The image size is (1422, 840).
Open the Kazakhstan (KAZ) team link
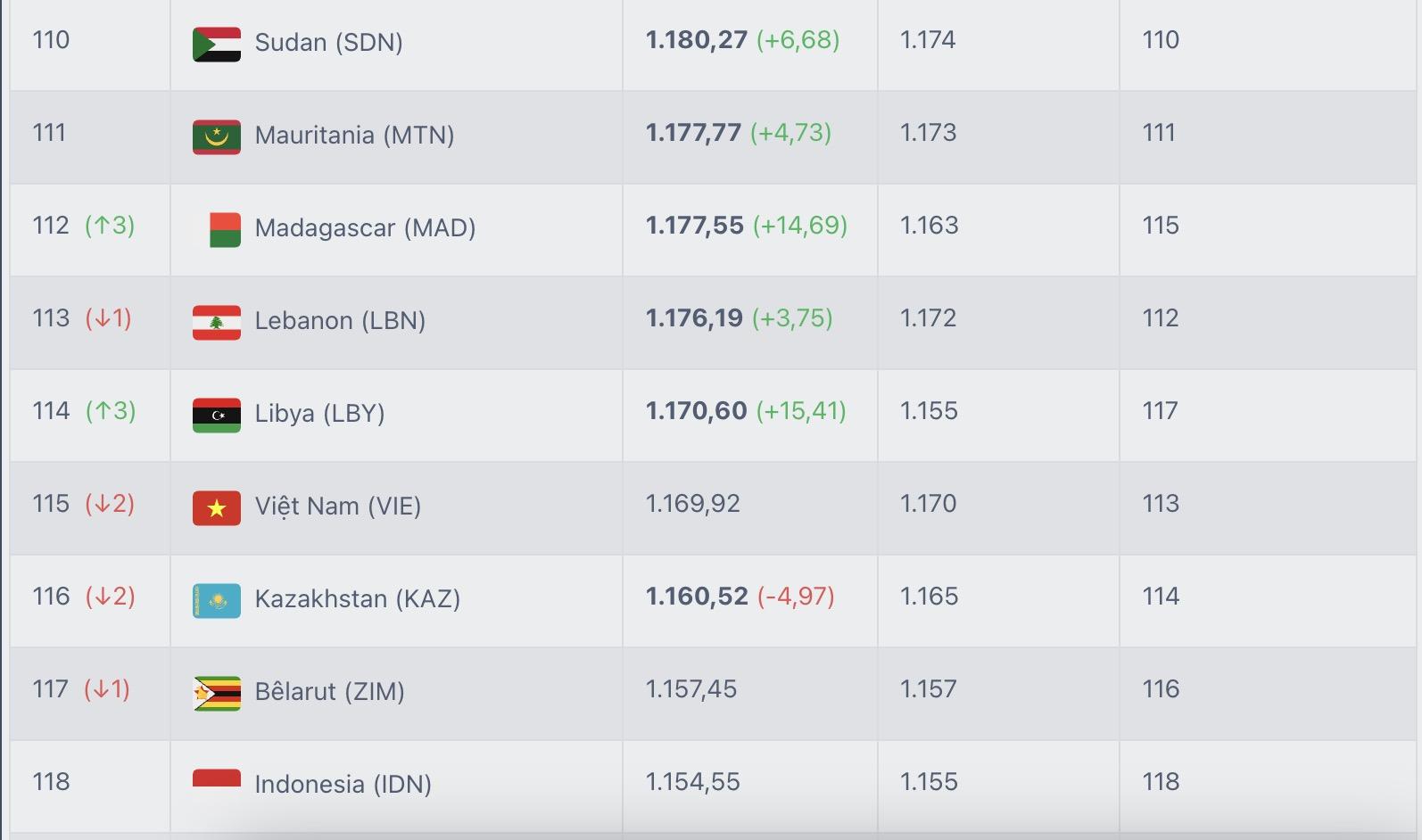[x=357, y=599]
